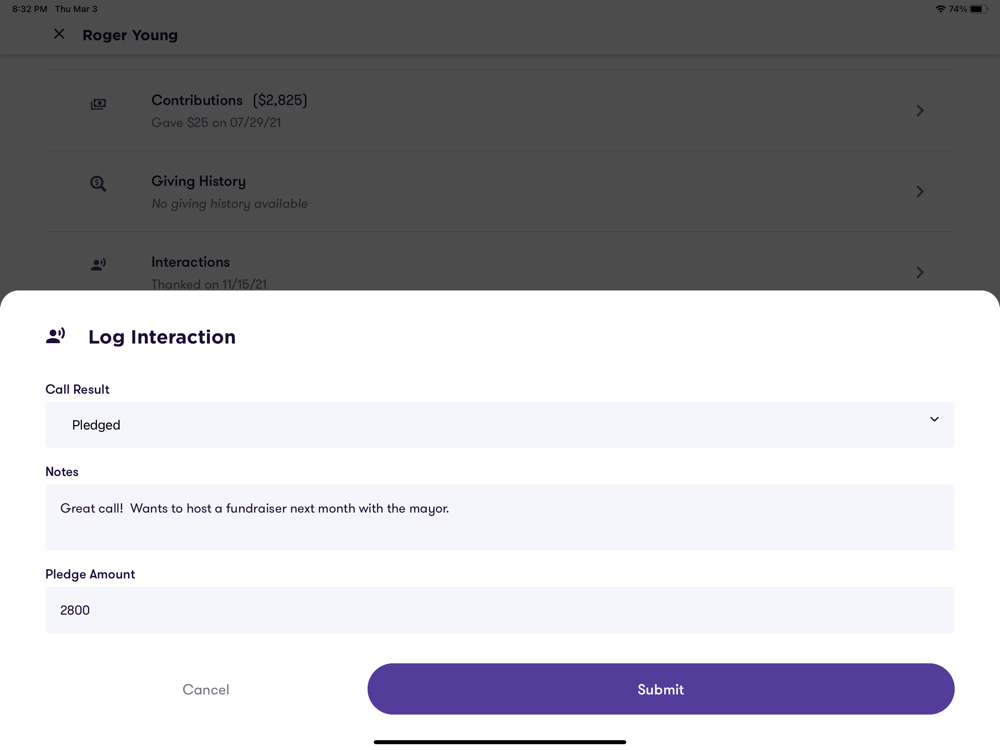Close the Roger Young profile with X
The width and height of the screenshot is (1000, 750).
click(x=59, y=34)
